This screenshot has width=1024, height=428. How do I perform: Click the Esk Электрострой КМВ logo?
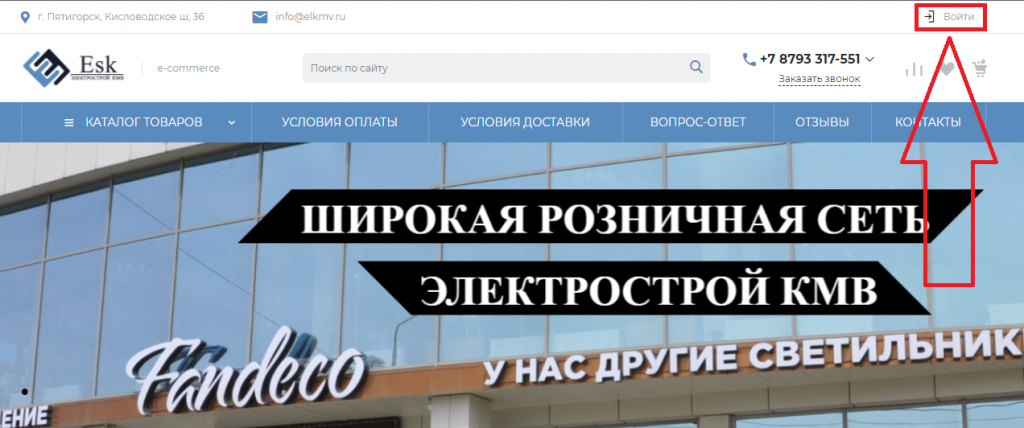pyautogui.click(x=74, y=67)
